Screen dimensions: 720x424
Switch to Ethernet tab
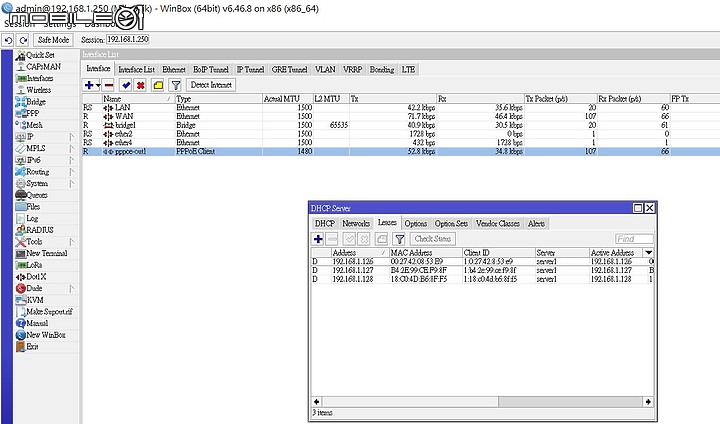pos(174,69)
